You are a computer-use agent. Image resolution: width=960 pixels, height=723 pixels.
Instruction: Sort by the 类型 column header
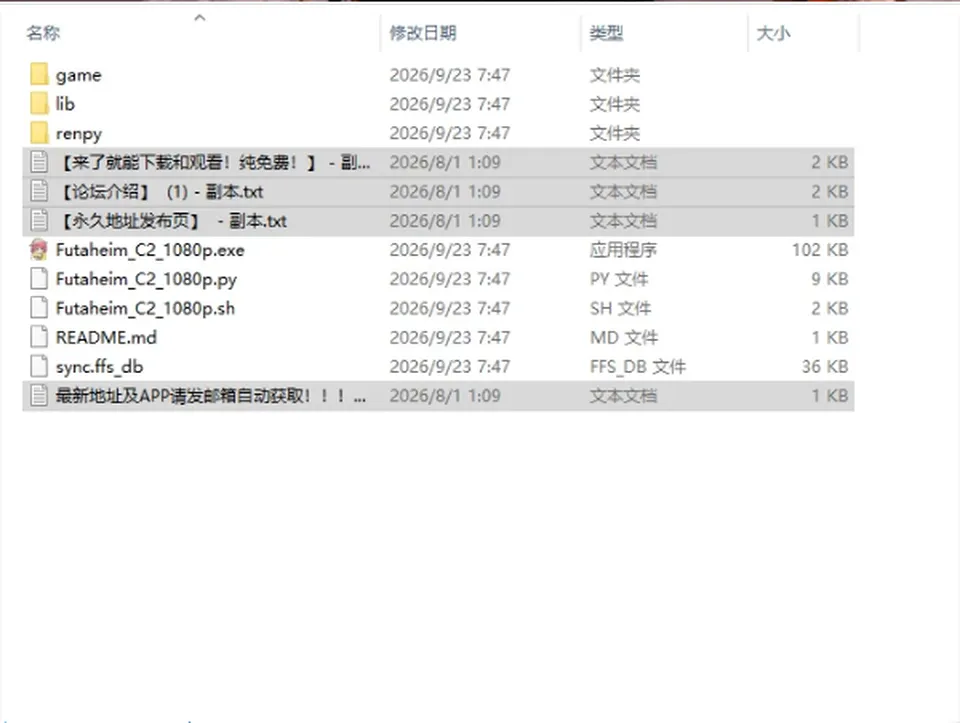pyautogui.click(x=606, y=32)
